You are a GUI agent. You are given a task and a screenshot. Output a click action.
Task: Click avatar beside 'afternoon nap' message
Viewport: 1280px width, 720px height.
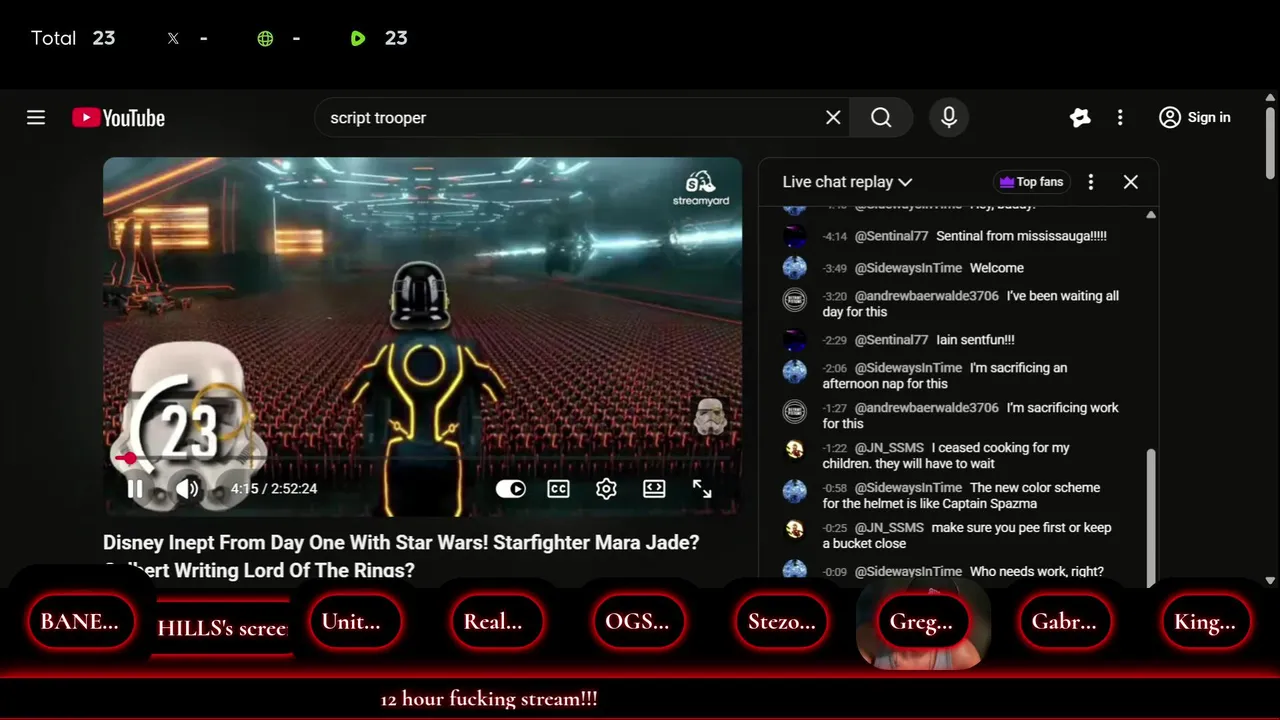795,371
